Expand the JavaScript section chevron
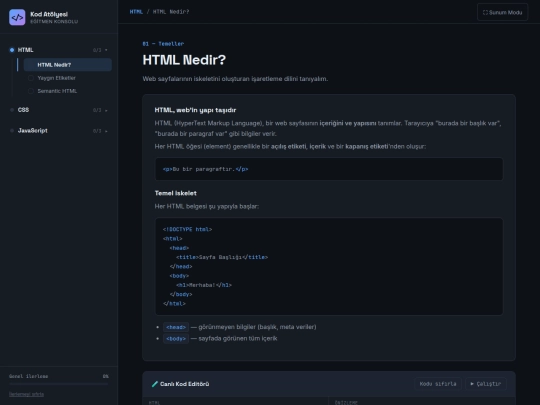540x405 pixels. click(x=106, y=131)
